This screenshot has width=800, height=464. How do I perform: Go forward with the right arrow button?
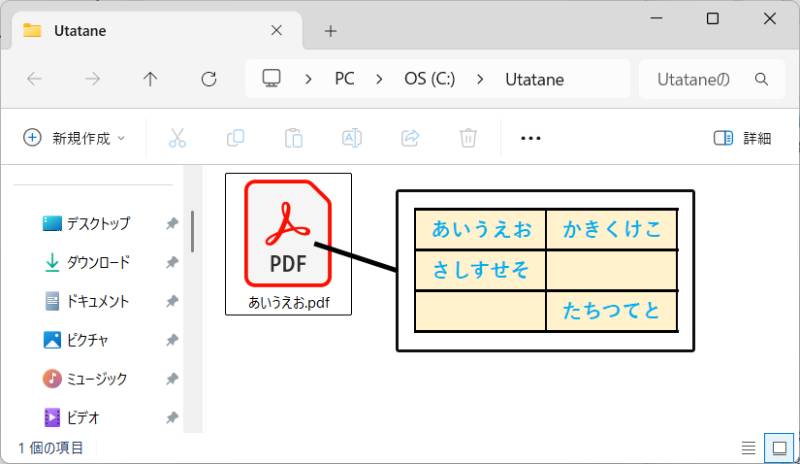92,79
